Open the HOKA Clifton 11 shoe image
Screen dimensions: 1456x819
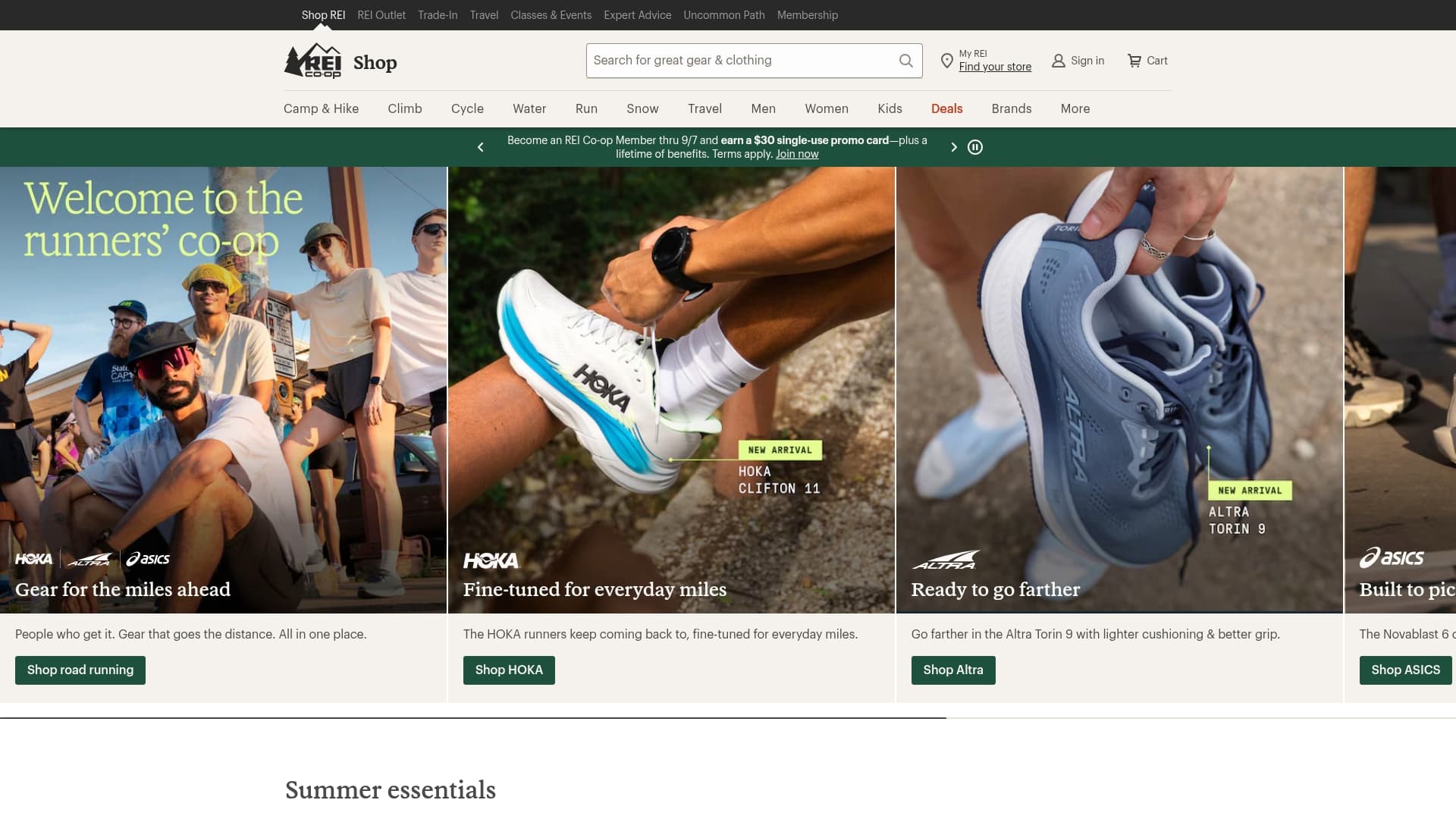click(671, 390)
